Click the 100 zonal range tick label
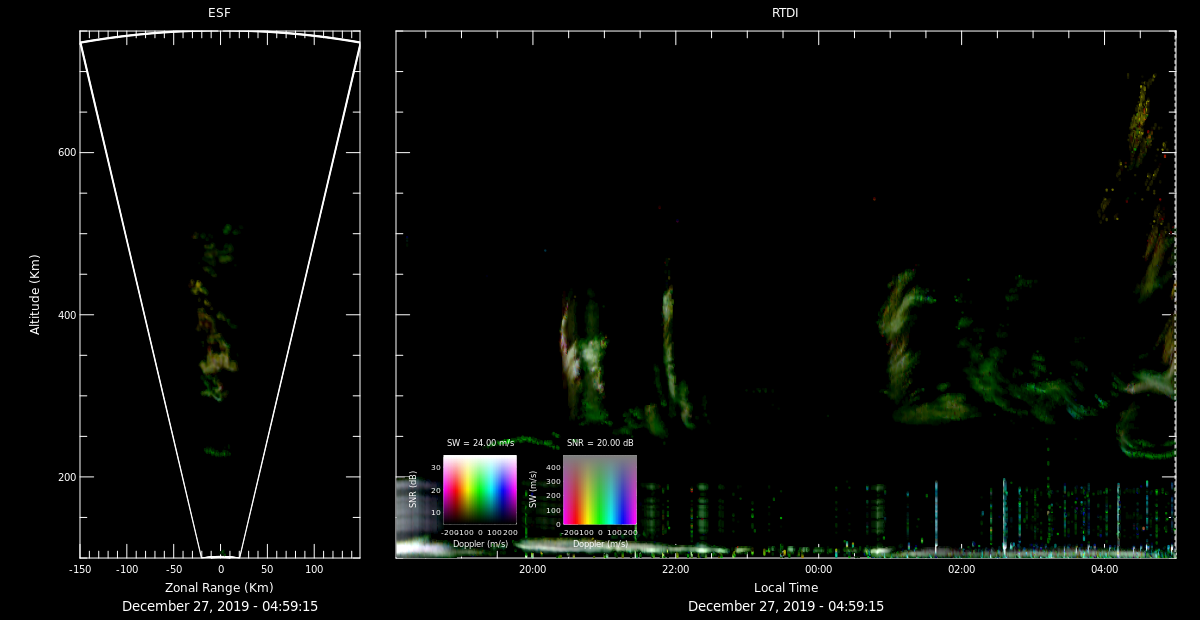1200x620 pixels. 314,569
